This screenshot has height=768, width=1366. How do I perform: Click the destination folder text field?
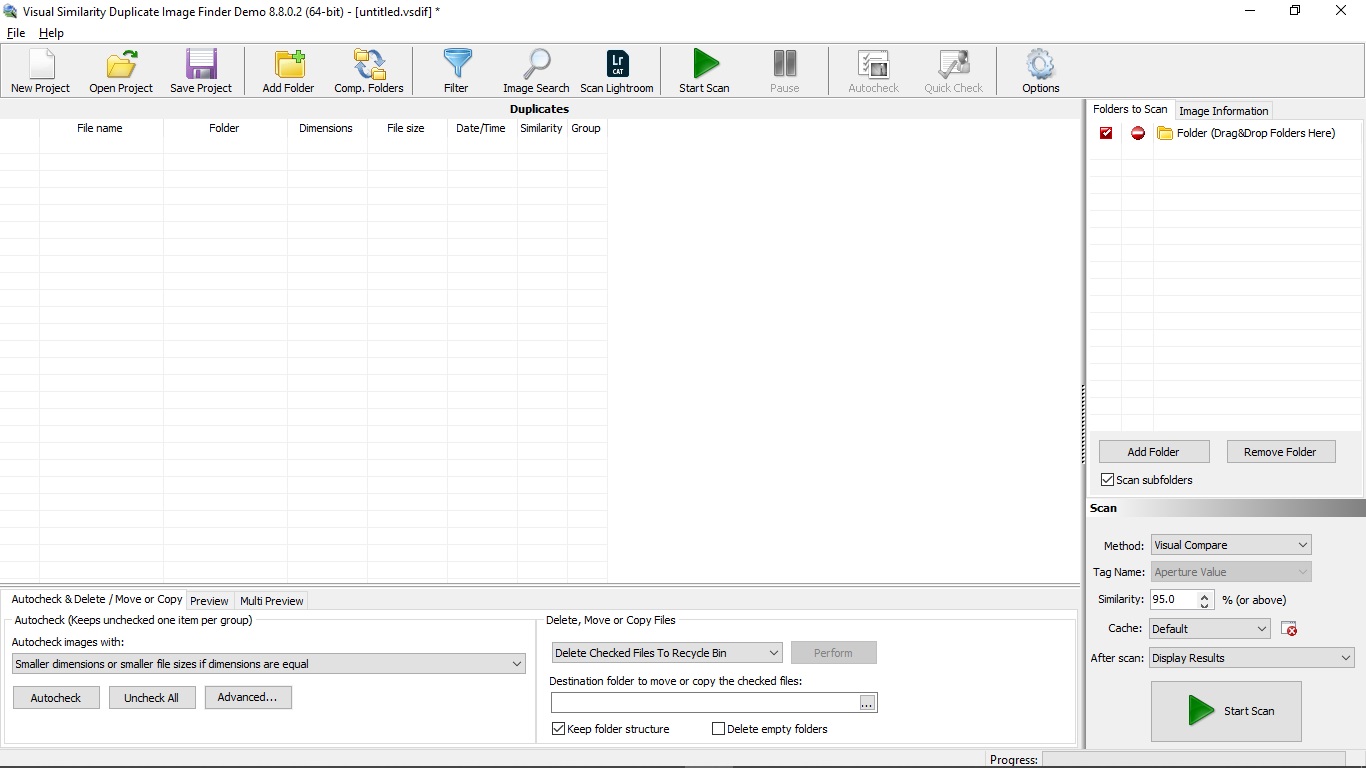[x=704, y=703]
